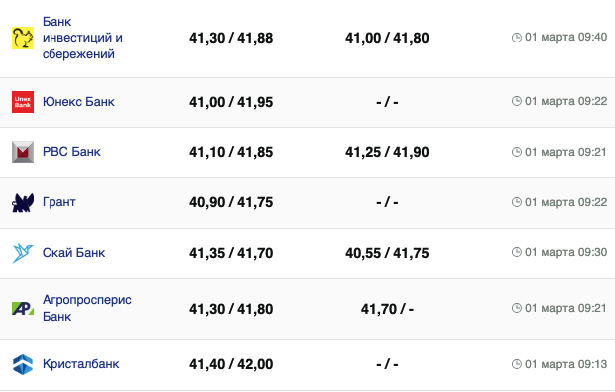Select the 41,25 / 41,90 rate cell
The width and height of the screenshot is (615, 392).
coord(387,152)
